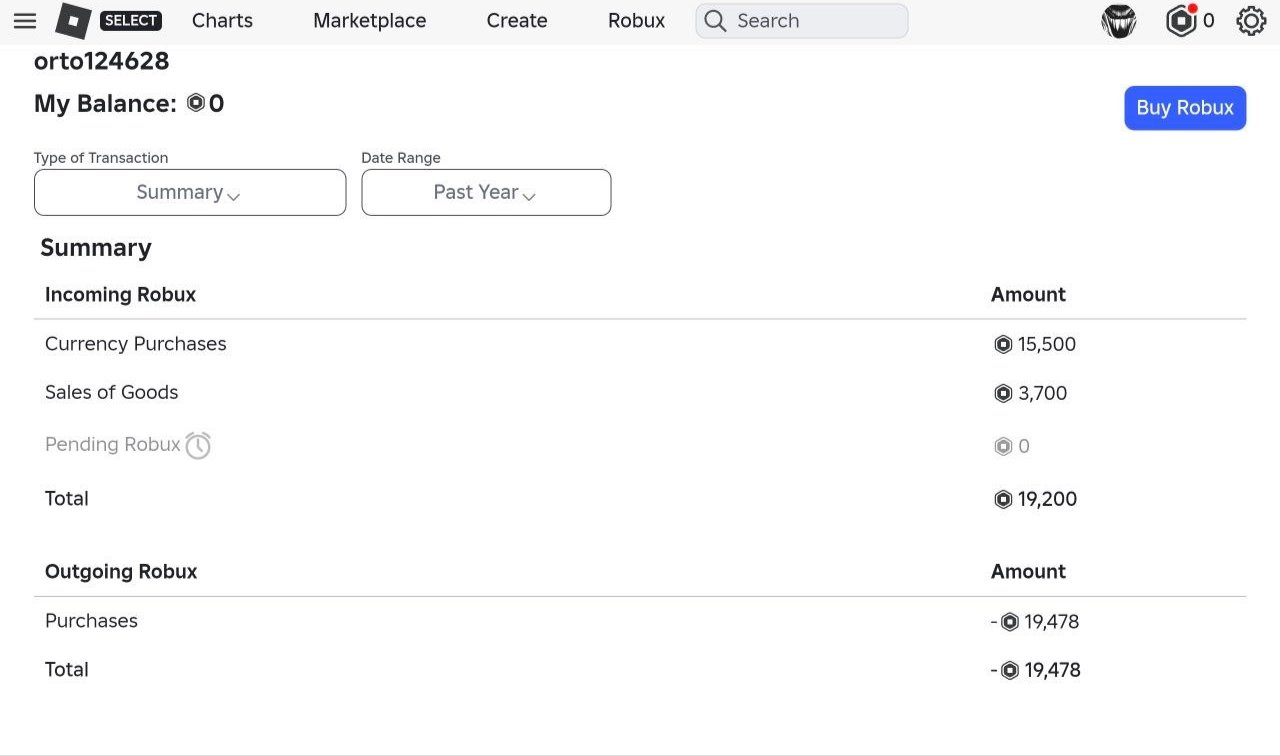Image resolution: width=1280 pixels, height=756 pixels.
Task: Click the Date Range label
Action: click(401, 158)
